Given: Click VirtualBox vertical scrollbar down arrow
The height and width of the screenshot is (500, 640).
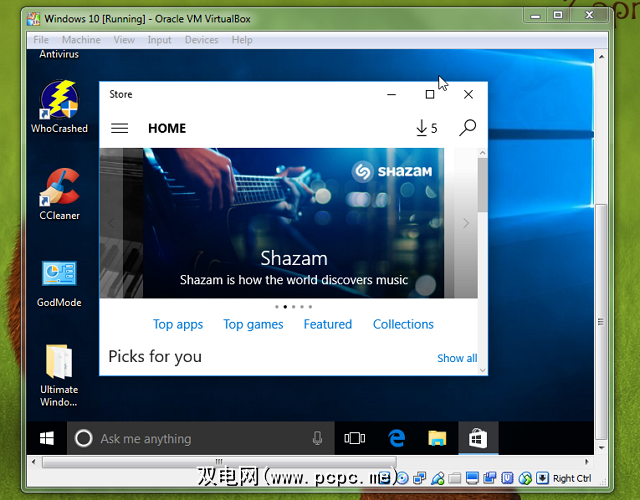Looking at the screenshot, I should [601, 448].
